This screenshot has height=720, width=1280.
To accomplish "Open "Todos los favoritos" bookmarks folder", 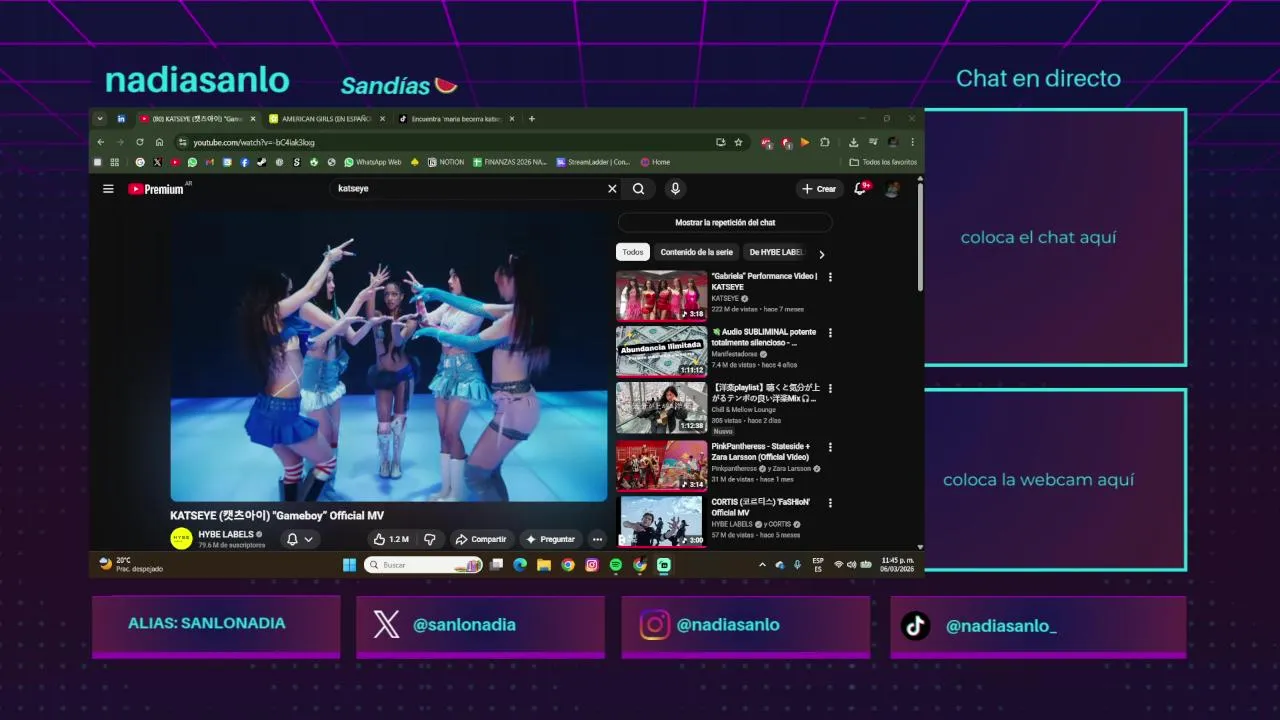I will [883, 162].
